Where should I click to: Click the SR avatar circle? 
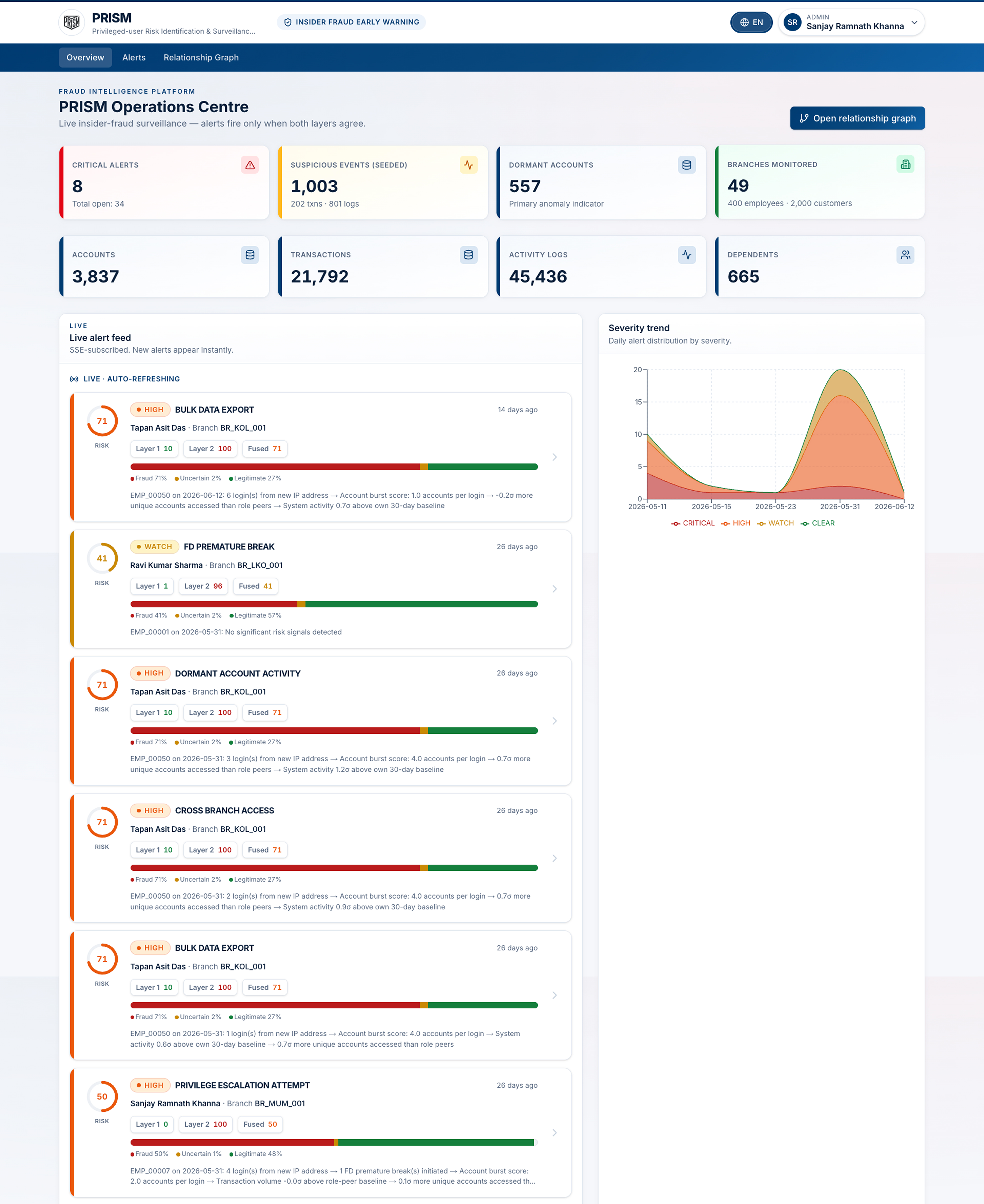tap(792, 23)
